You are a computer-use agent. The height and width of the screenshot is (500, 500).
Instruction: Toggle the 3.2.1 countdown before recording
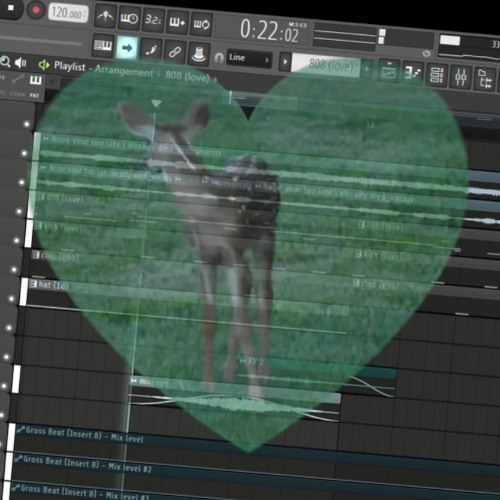153,20
